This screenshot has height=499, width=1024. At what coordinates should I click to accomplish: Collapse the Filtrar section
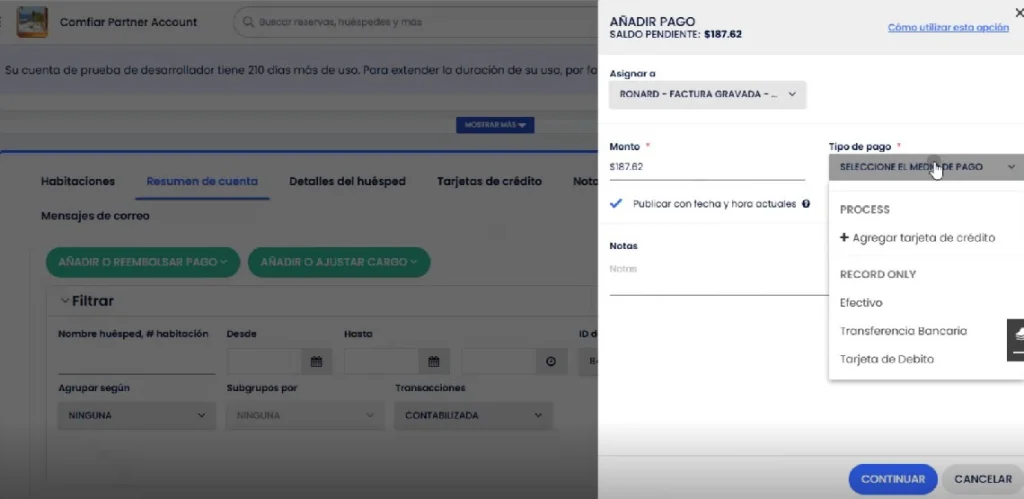point(65,300)
